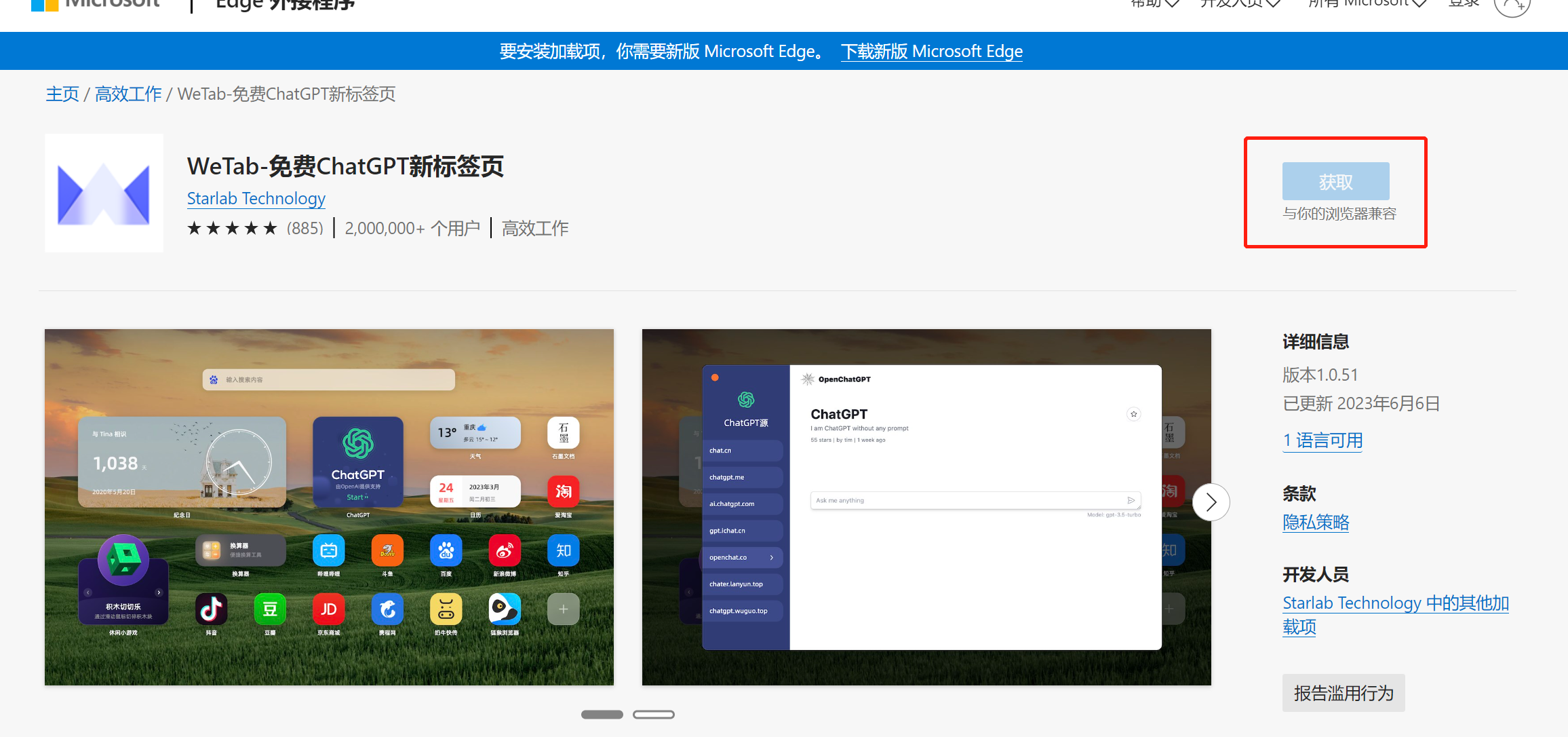Open the 隐私策略 link
This screenshot has height=737, width=1568.
(x=1316, y=522)
